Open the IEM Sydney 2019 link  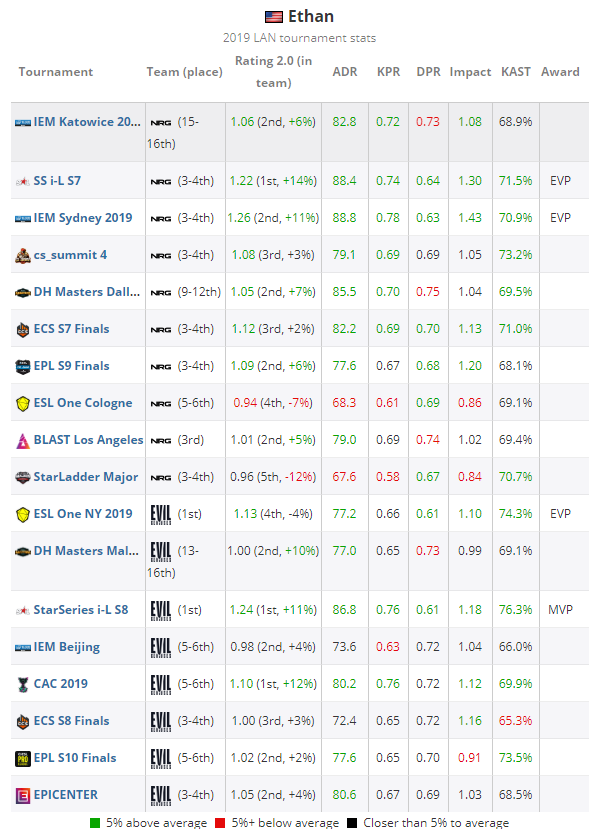pos(83,218)
